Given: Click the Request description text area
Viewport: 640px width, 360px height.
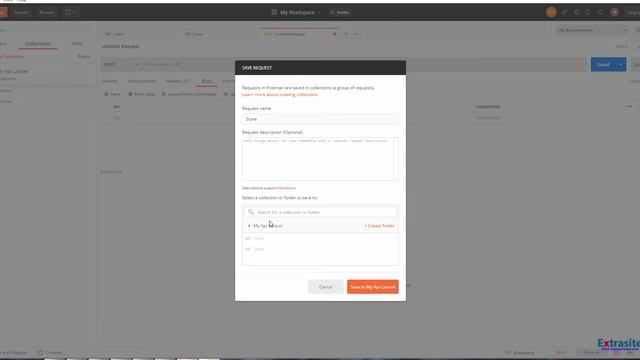Looking at the screenshot, I should (320, 159).
